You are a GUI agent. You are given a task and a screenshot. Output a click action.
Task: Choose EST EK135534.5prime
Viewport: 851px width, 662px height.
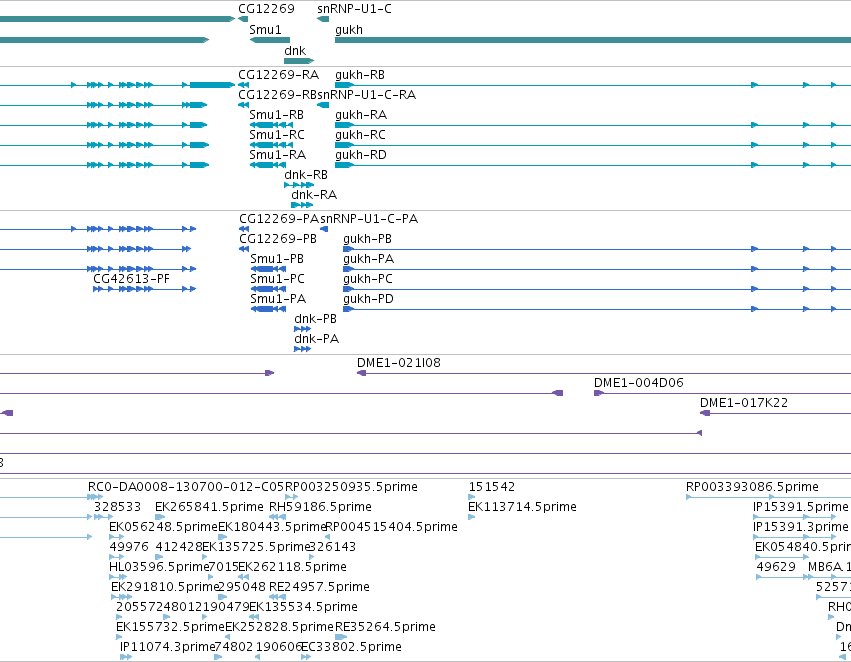[303, 607]
